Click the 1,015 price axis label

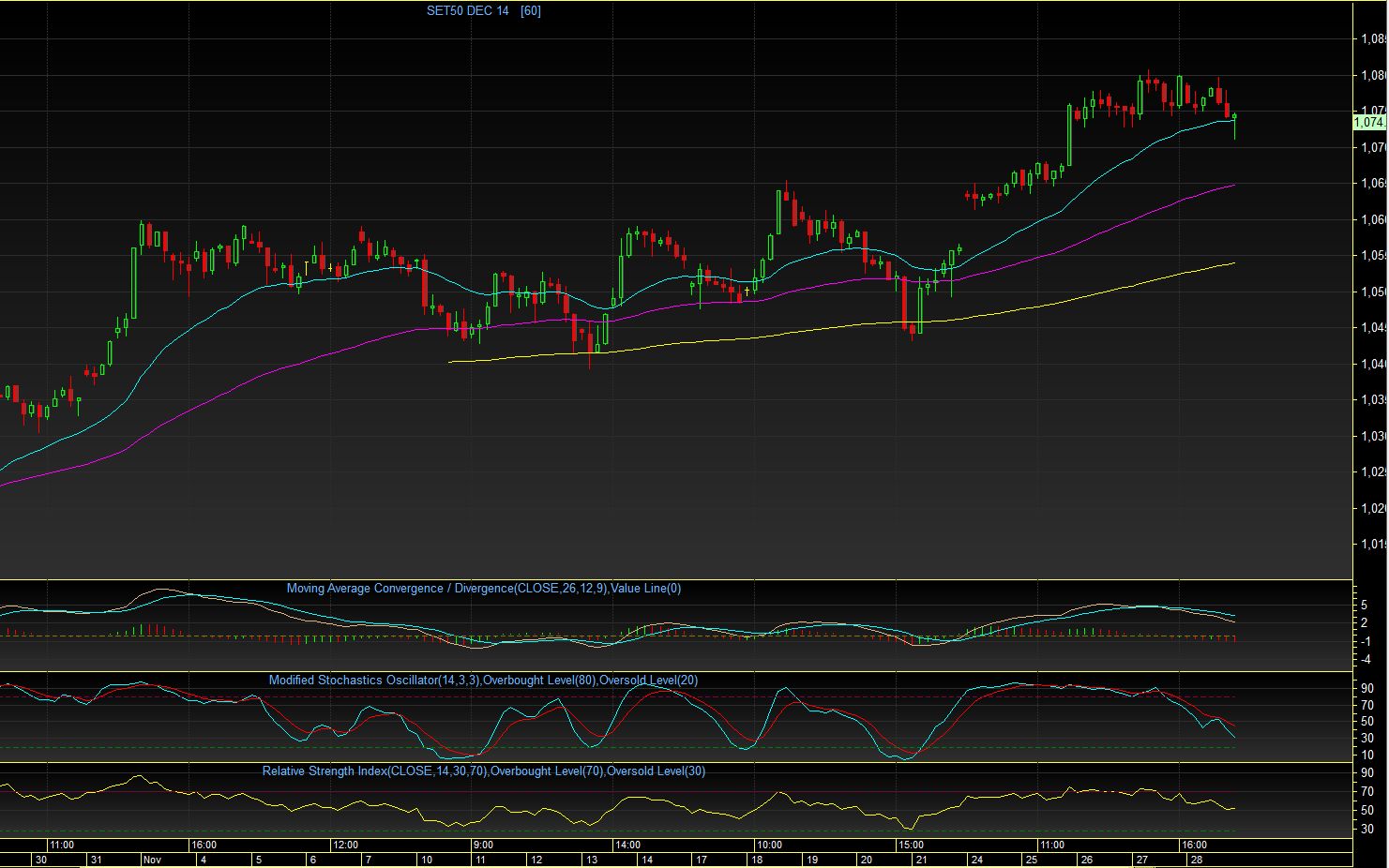coord(1373,545)
